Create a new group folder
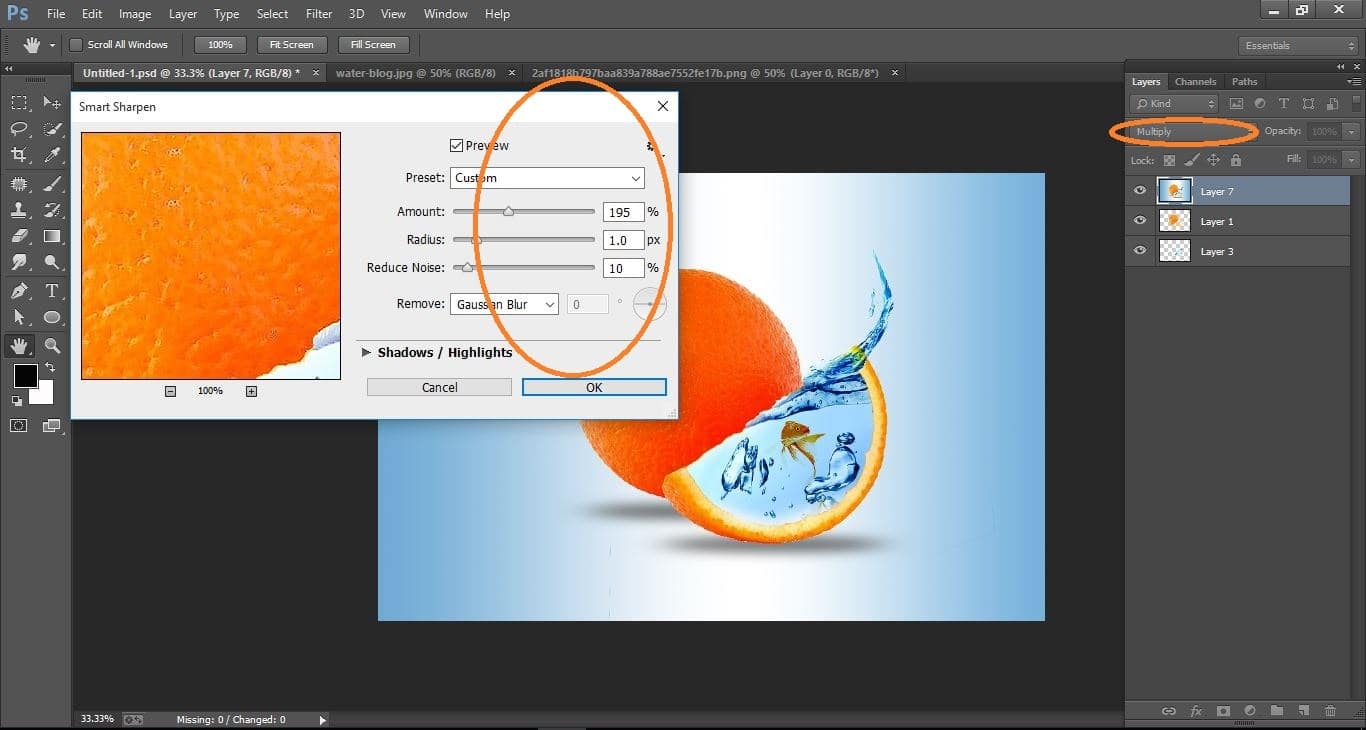Screen dimensions: 1366x730 tap(1277, 711)
